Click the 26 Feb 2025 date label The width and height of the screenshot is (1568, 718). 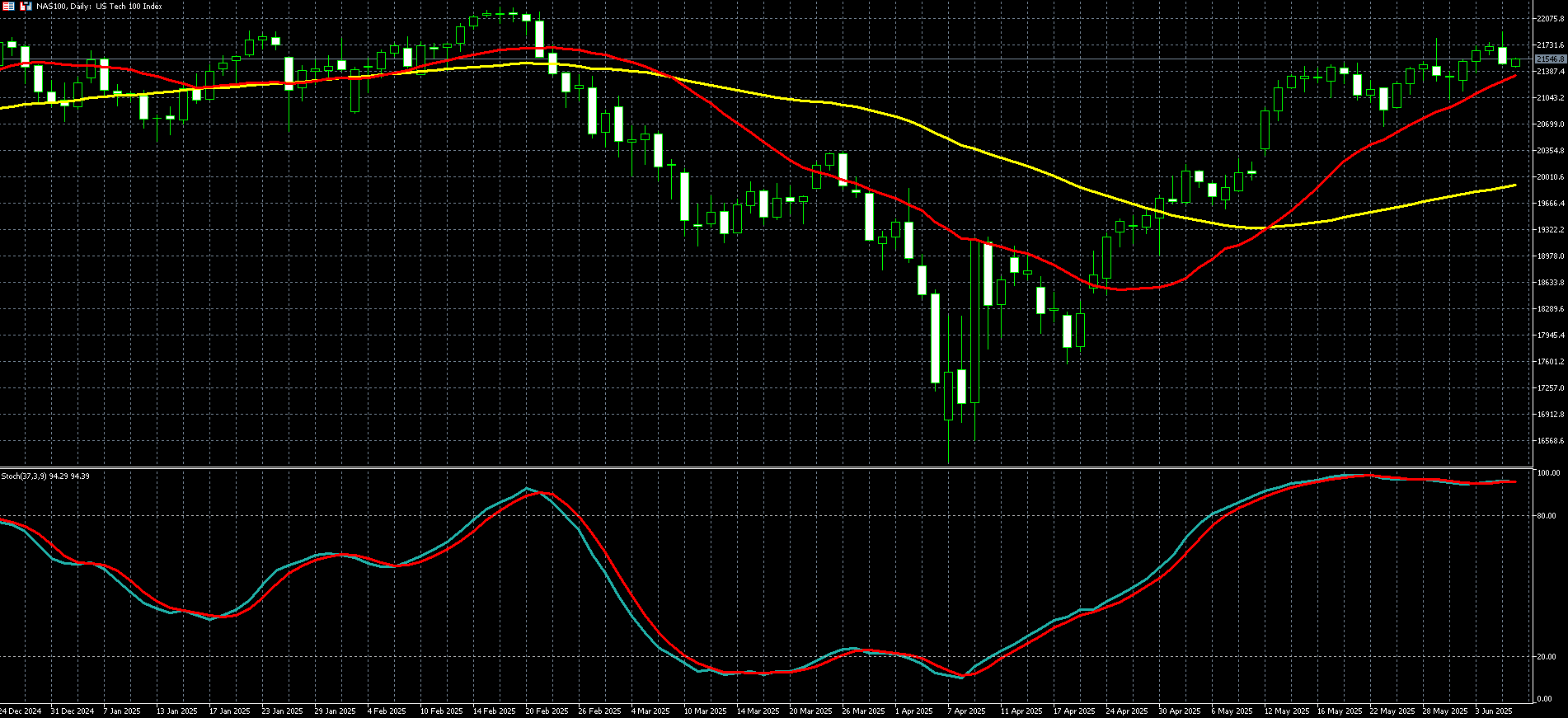(599, 711)
